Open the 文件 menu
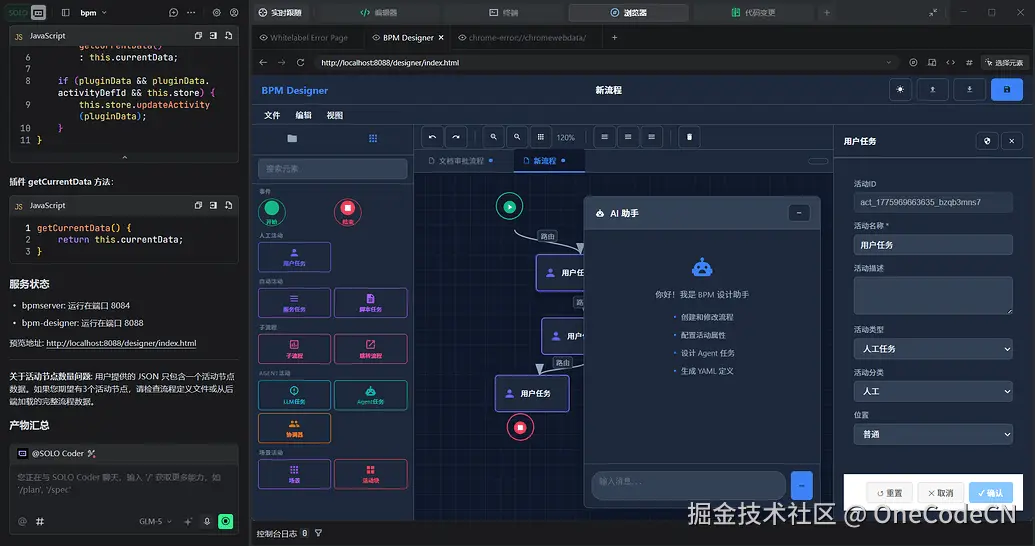Image resolution: width=1035 pixels, height=546 pixels. coord(272,116)
